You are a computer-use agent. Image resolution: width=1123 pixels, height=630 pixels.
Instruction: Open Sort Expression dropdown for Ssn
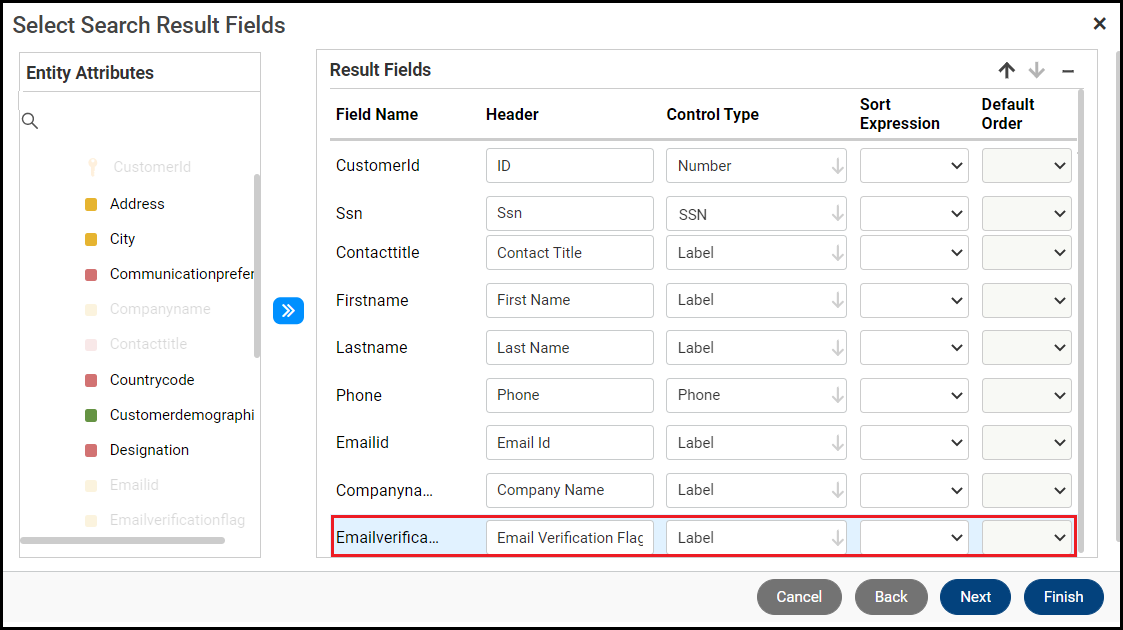[x=914, y=214]
